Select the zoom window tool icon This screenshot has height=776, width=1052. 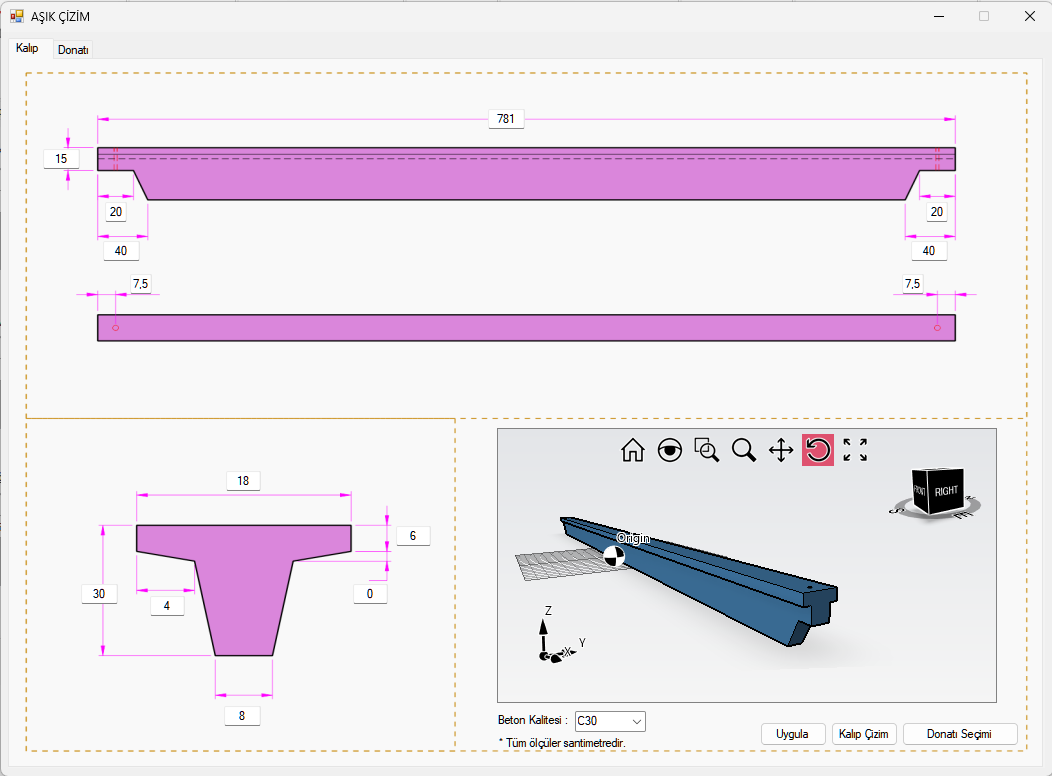coord(706,450)
